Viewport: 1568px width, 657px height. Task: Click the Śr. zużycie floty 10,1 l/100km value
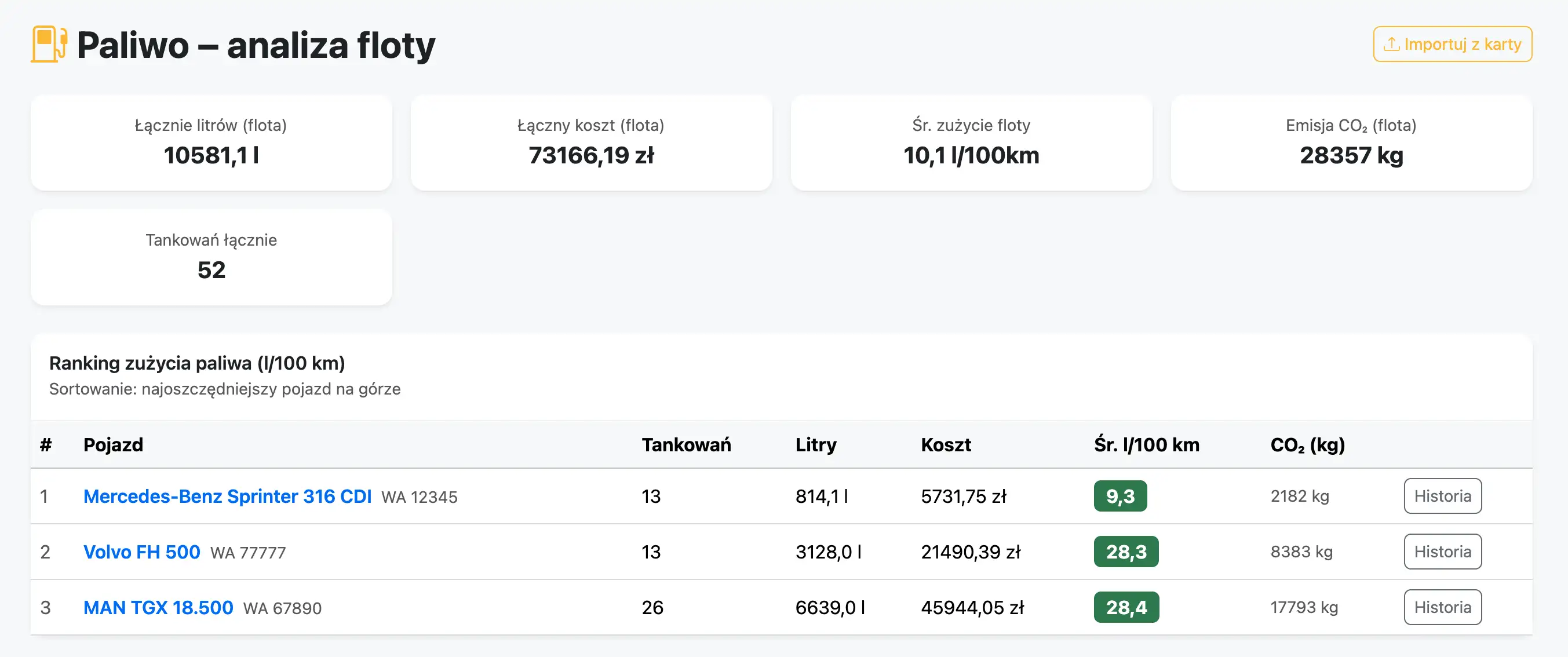click(x=971, y=155)
